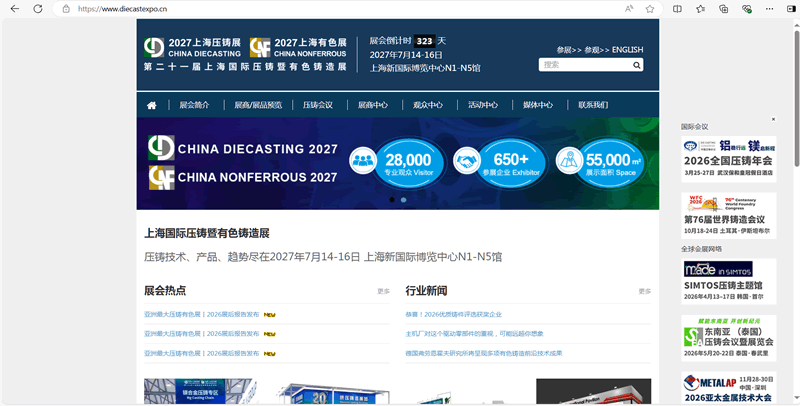
Task: Open the 2026全国压铸年会 sidebar banner
Action: [x=729, y=158]
